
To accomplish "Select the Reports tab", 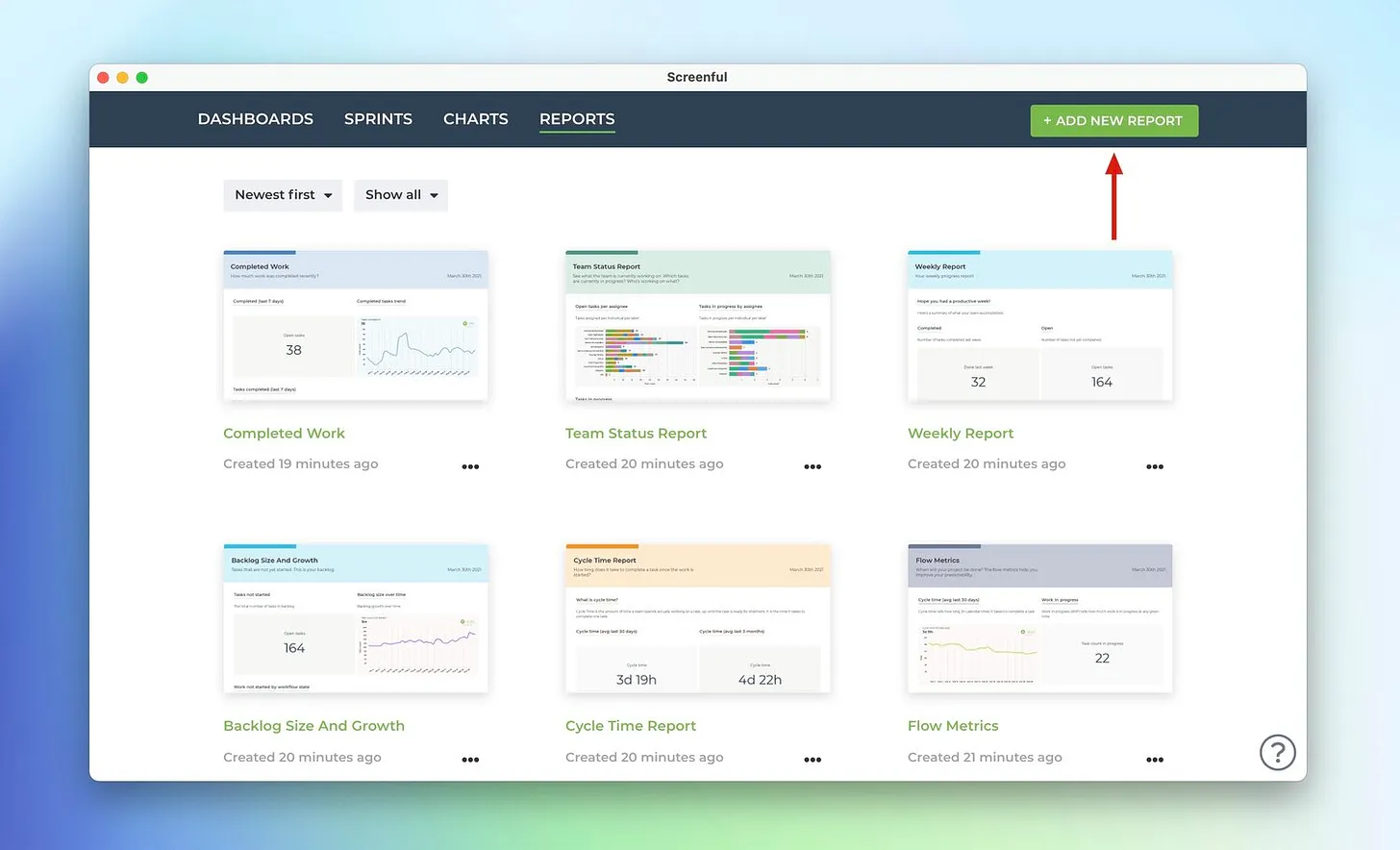I will tap(577, 119).
